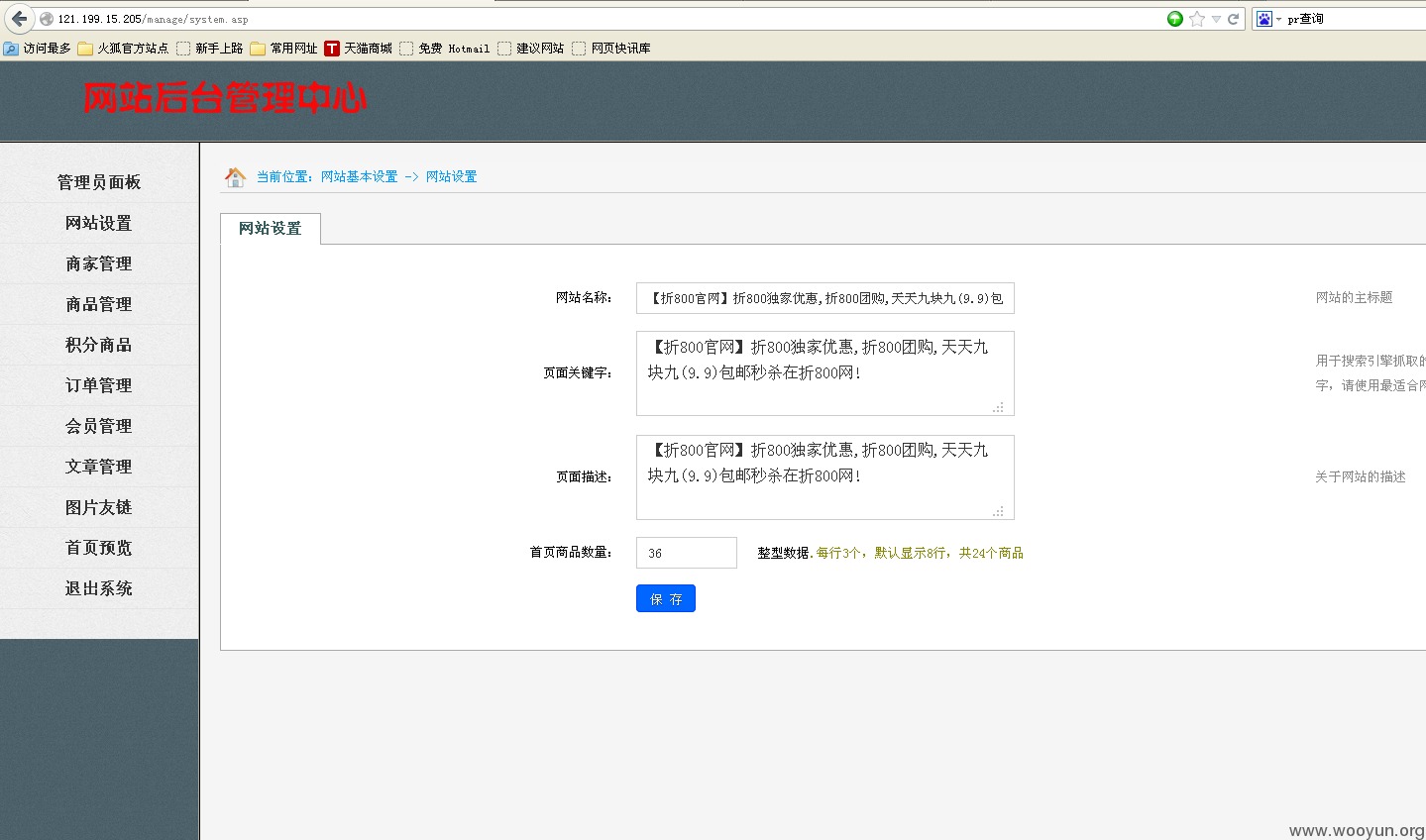Open 图片友链 in the sidebar
This screenshot has width=1426, height=840.
[99, 507]
